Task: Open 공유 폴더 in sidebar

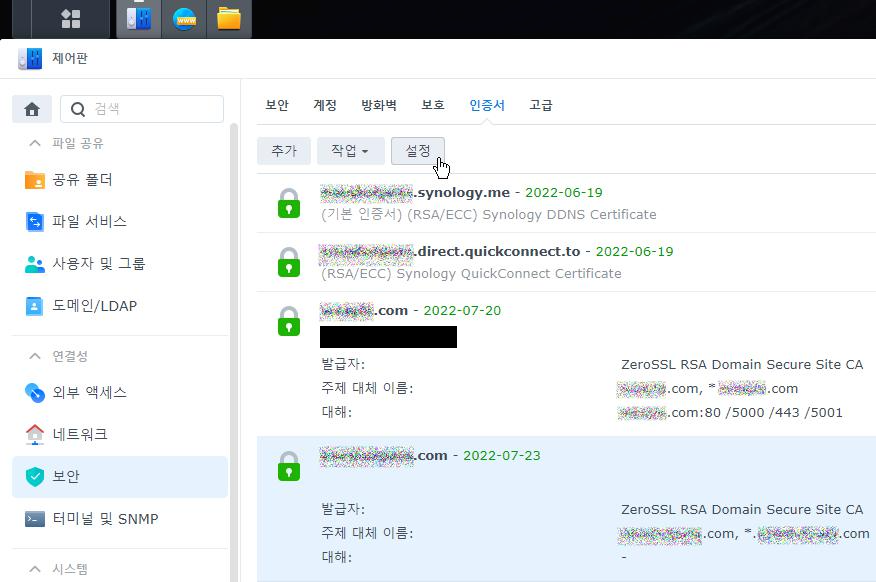Action: (120, 180)
